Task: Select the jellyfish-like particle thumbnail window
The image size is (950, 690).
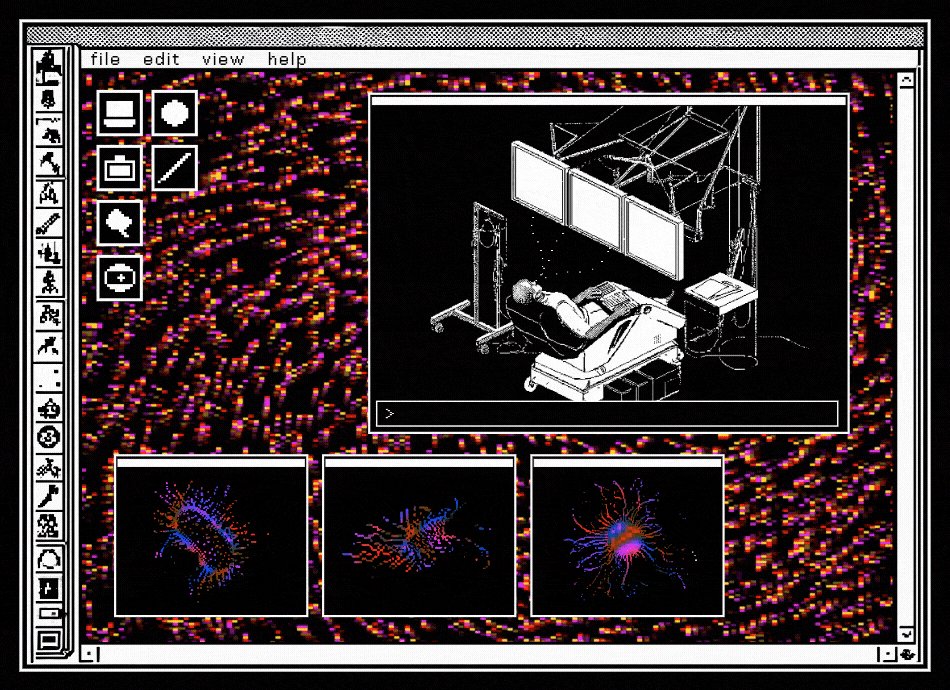Action: (x=627, y=536)
